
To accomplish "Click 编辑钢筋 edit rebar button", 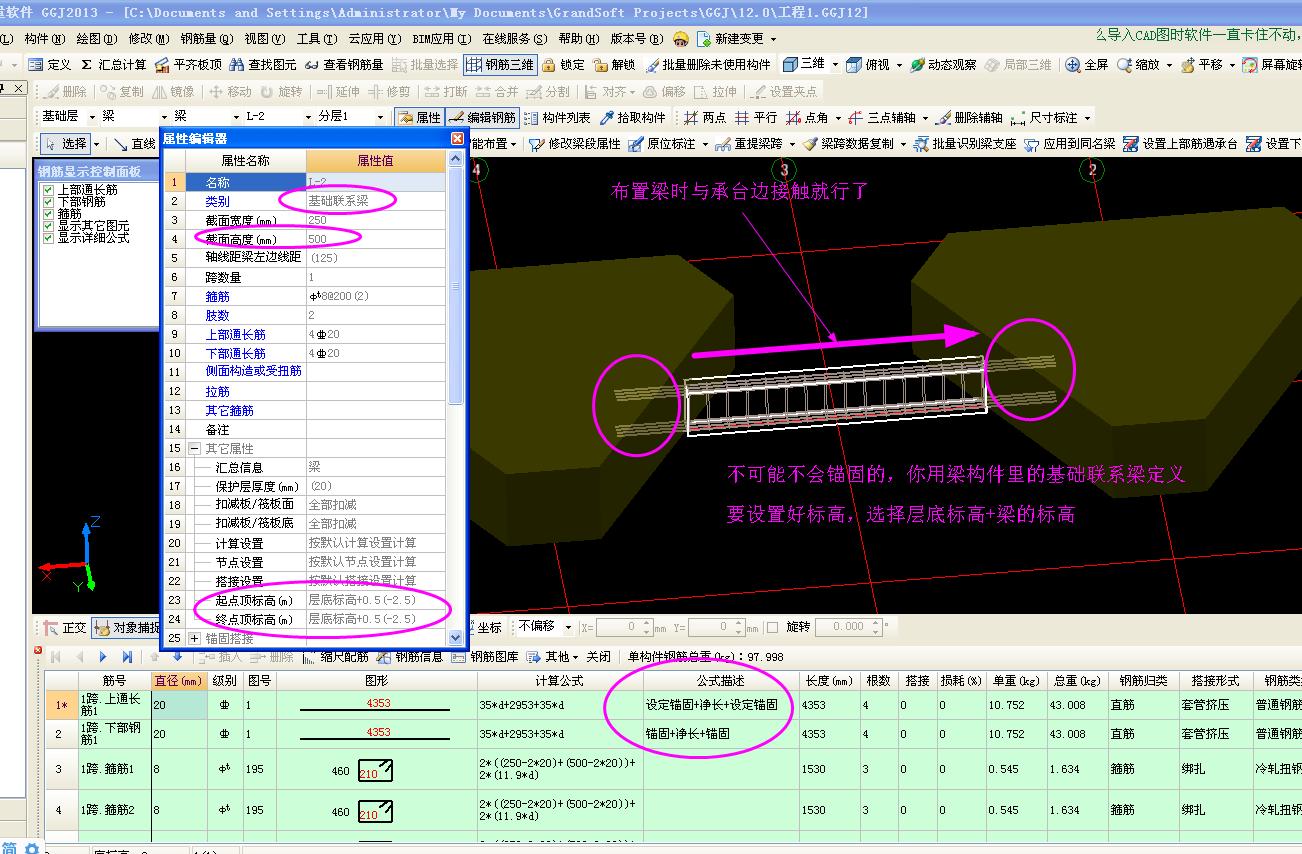I will [483, 117].
